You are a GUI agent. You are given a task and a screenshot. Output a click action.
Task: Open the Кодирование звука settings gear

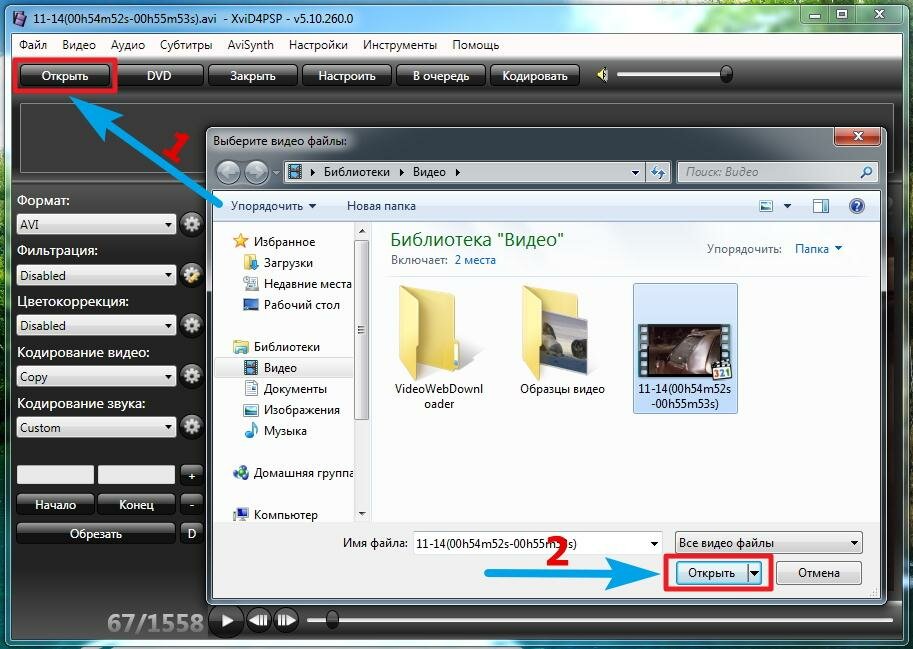click(191, 427)
